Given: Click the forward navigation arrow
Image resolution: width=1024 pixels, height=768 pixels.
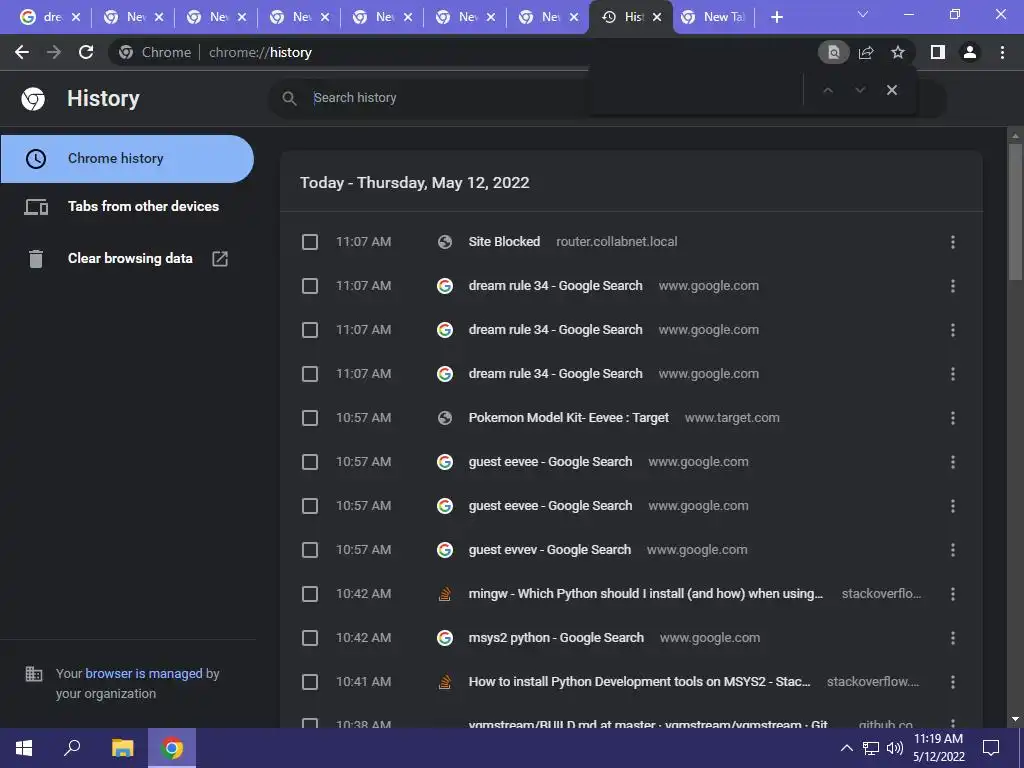Looking at the screenshot, I should (x=54, y=52).
